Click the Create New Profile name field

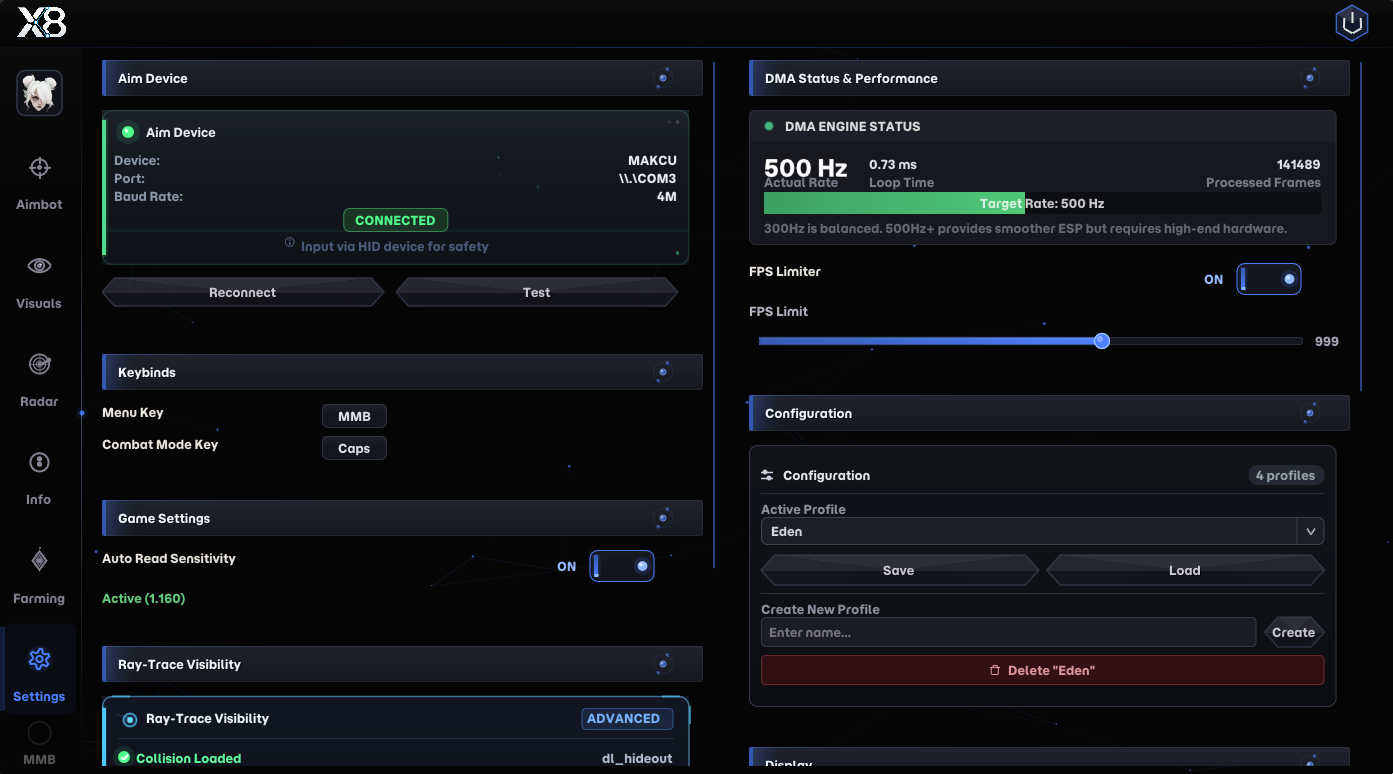[1008, 632]
